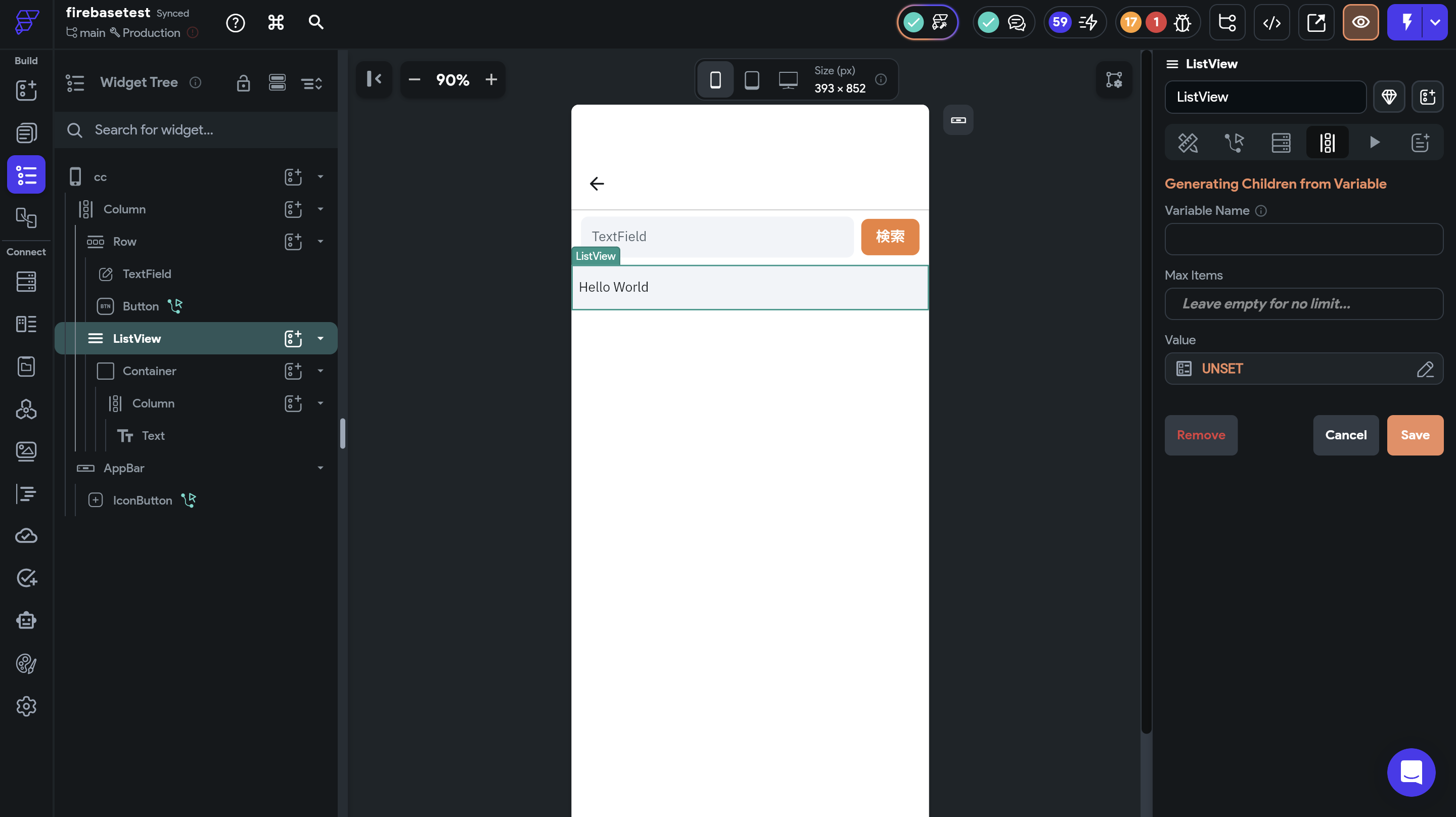
Task: Open the Firestore database sidebar icon
Action: pos(26,281)
